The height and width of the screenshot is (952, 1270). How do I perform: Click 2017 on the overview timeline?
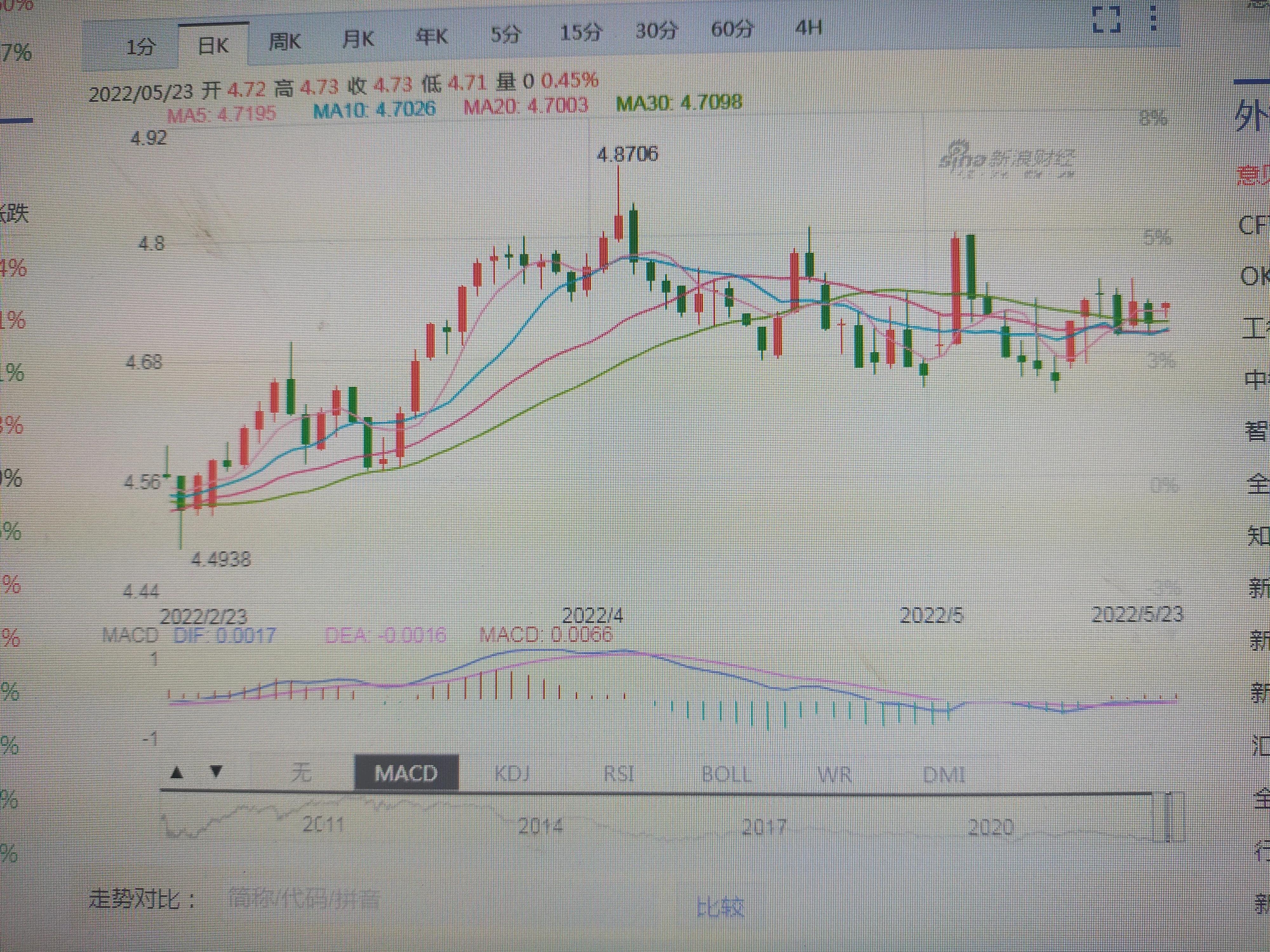click(764, 827)
